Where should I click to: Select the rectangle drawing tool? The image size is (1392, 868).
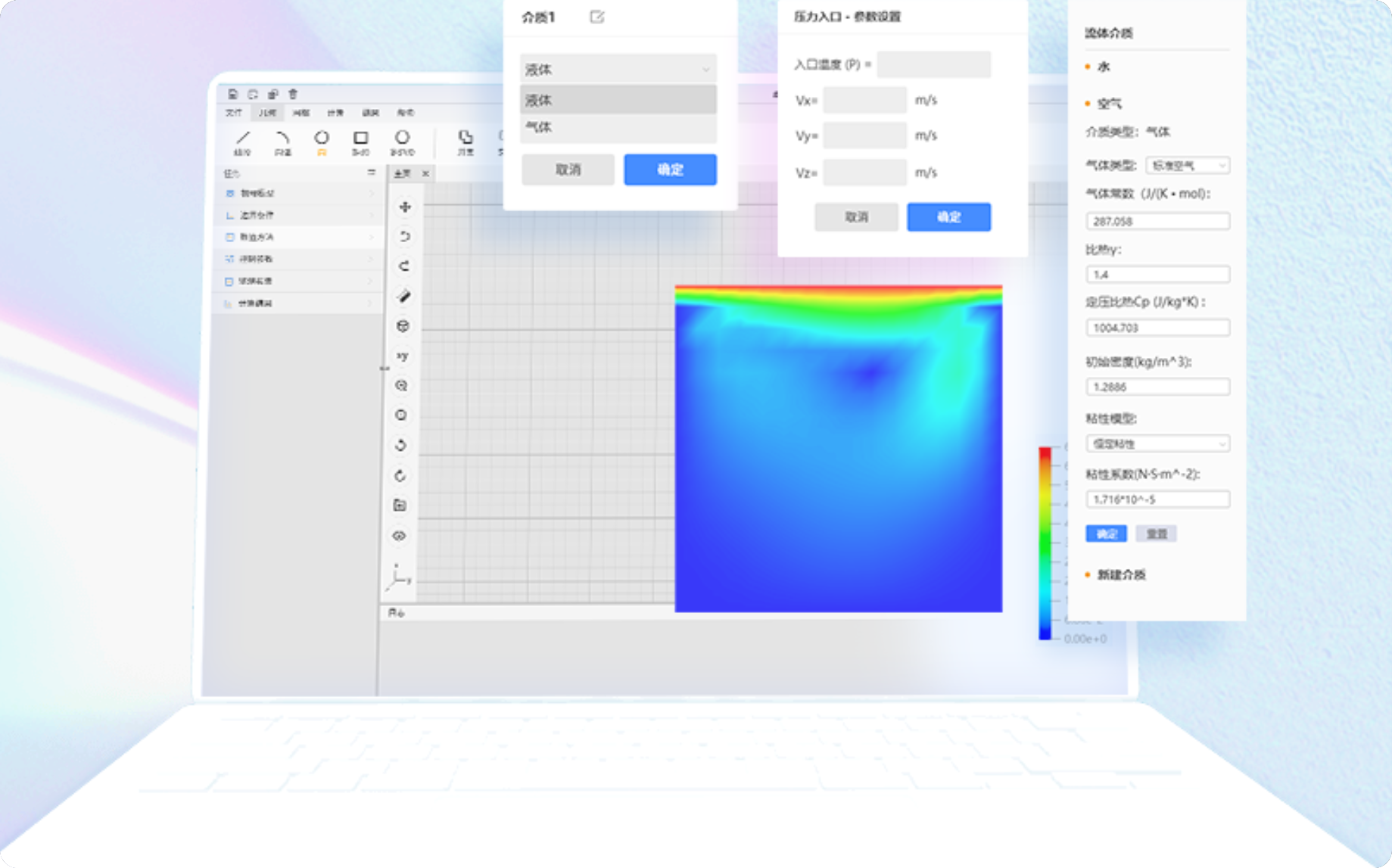[x=361, y=142]
